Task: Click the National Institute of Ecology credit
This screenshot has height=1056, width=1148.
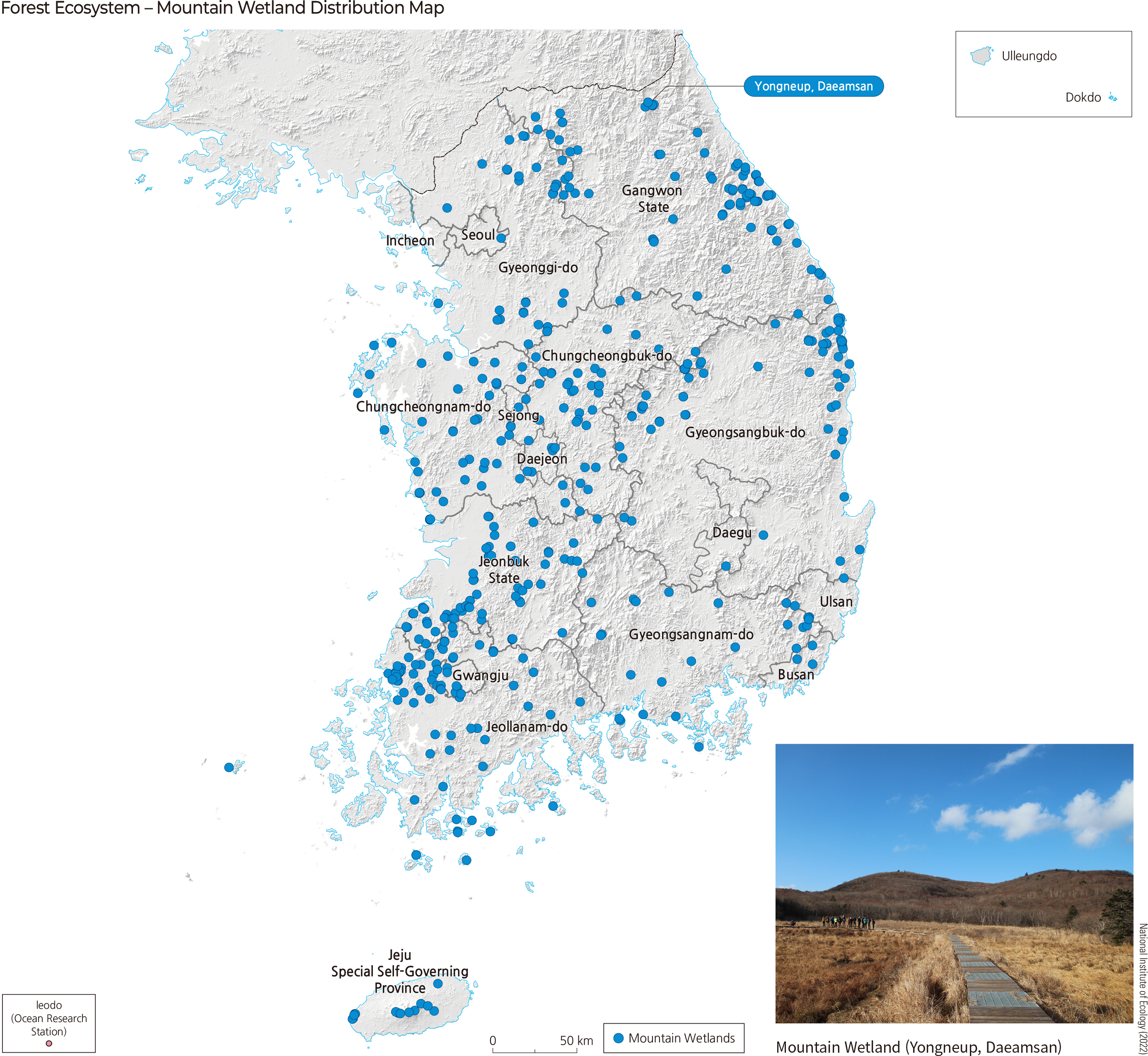Action: [1142, 988]
